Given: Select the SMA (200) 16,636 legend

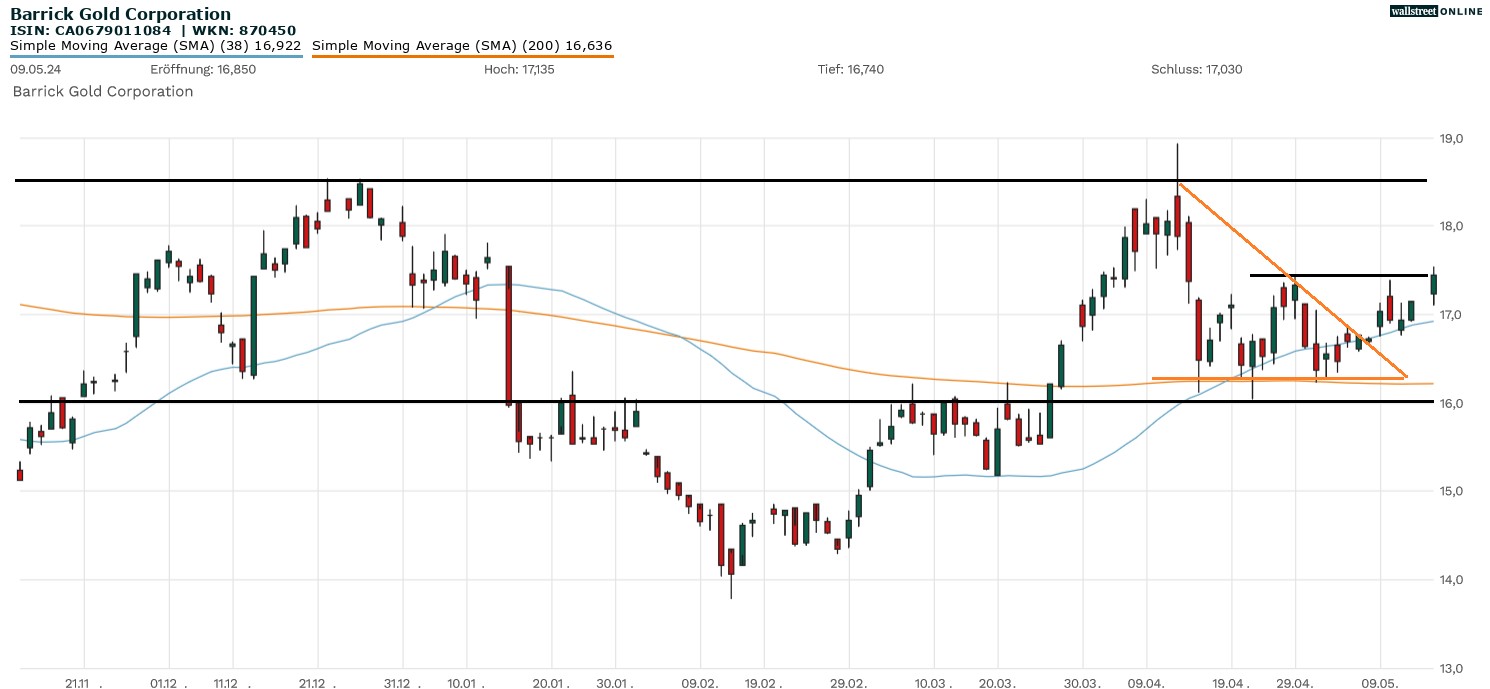Looking at the screenshot, I should [462, 46].
